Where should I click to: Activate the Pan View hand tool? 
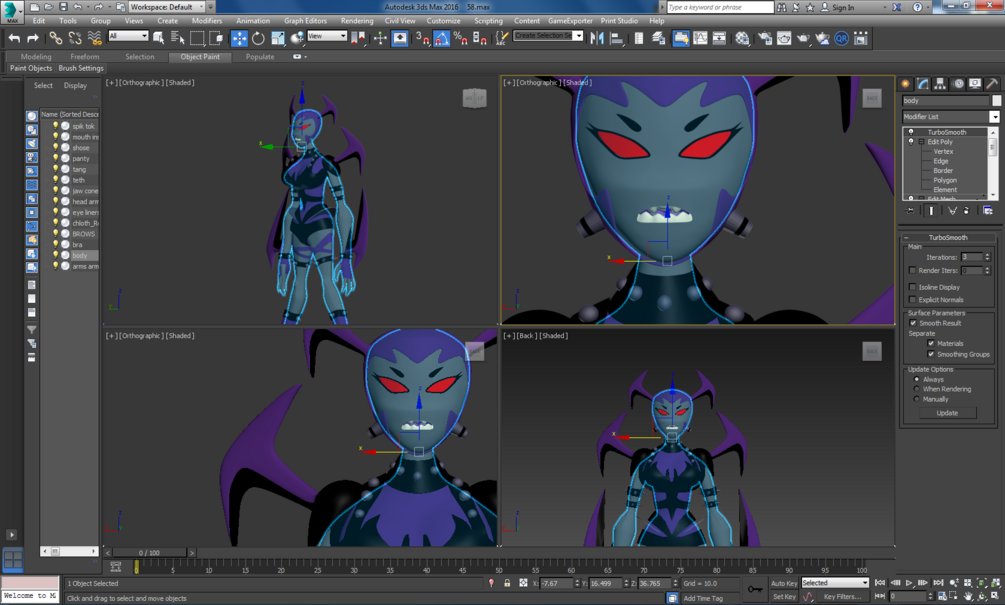pos(968,596)
